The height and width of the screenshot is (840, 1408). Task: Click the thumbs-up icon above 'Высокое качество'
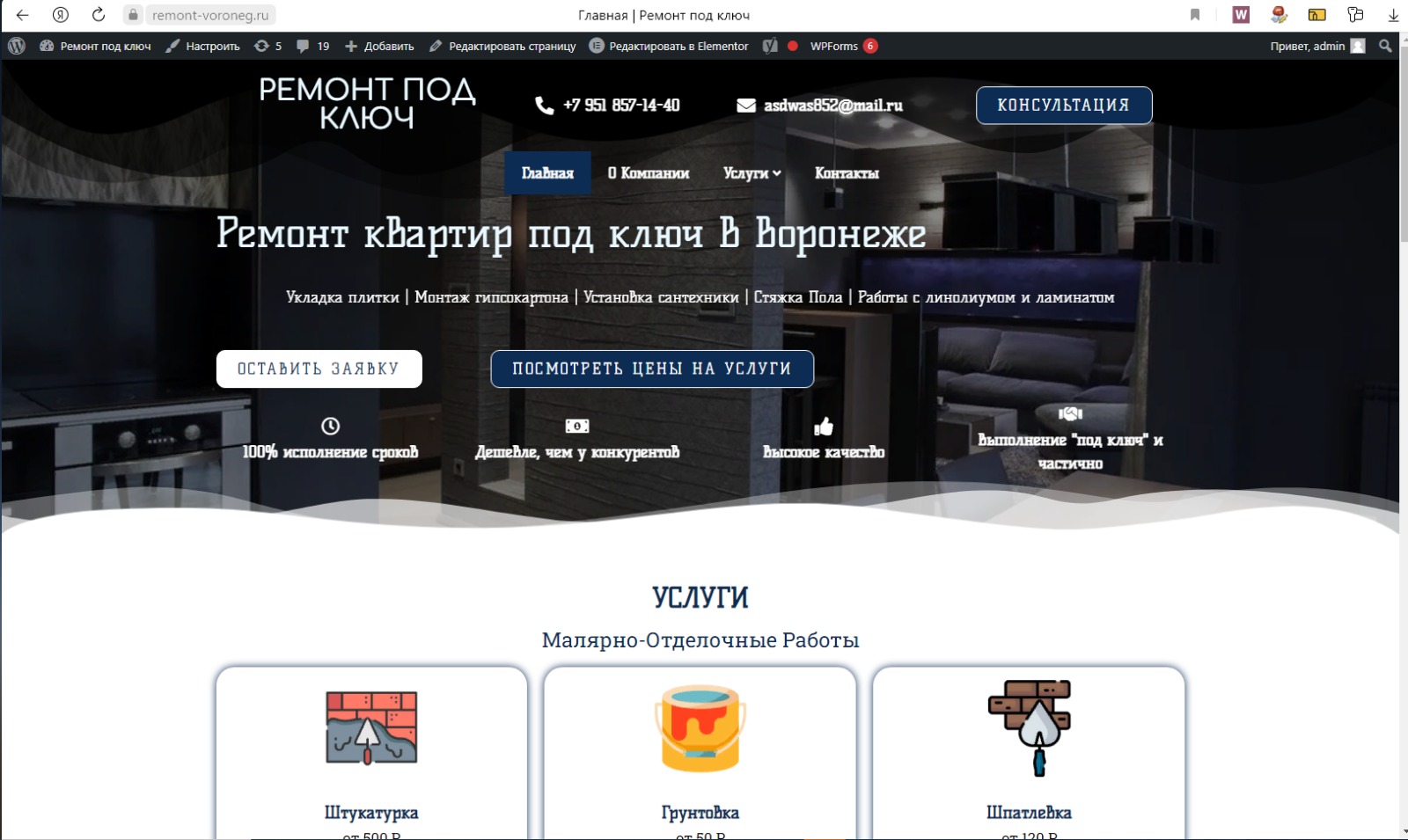[x=824, y=426]
